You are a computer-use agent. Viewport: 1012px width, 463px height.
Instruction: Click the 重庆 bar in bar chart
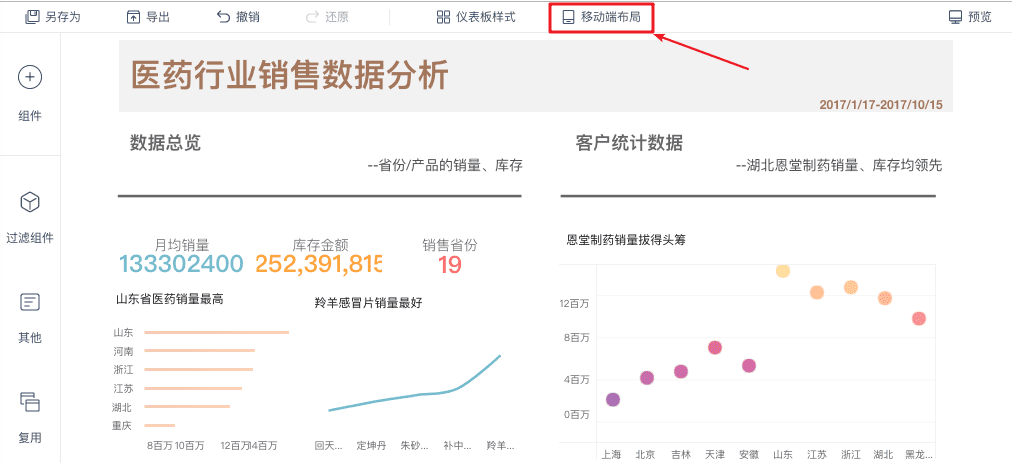click(x=159, y=426)
